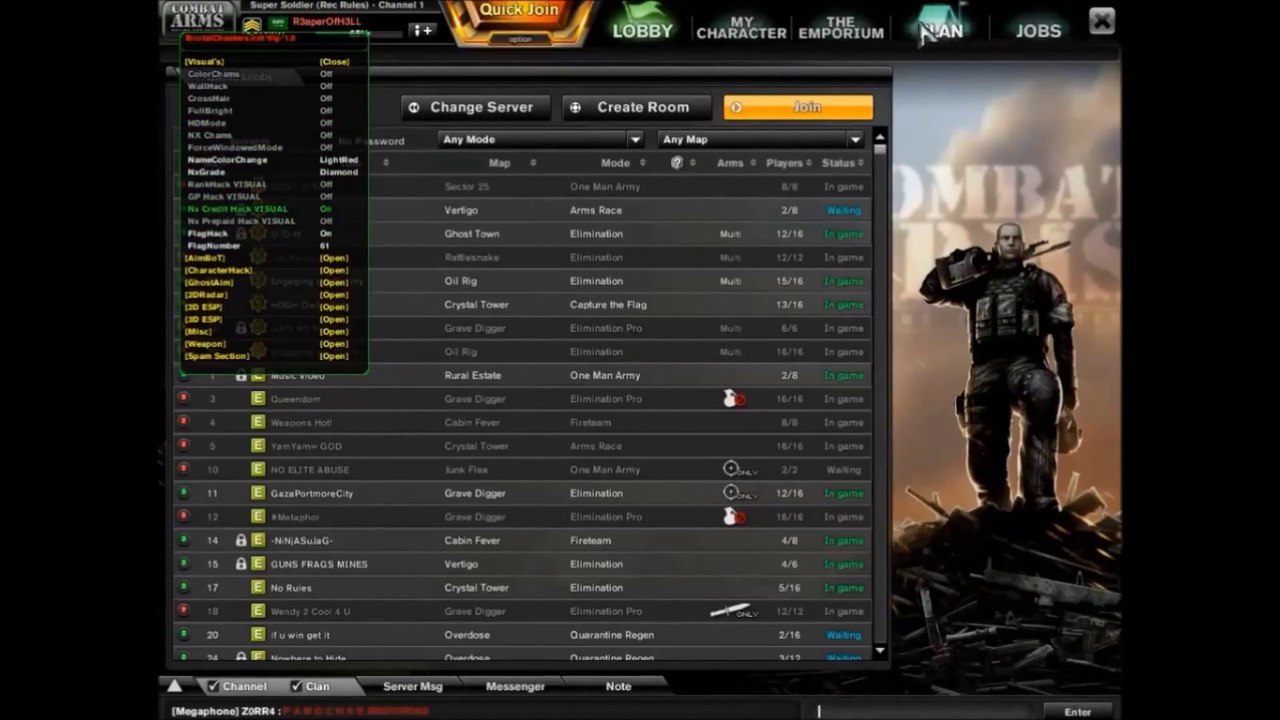The height and width of the screenshot is (720, 1280).
Task: Click the arms restriction icon on #Metaphor row
Action: pyautogui.click(x=734, y=517)
